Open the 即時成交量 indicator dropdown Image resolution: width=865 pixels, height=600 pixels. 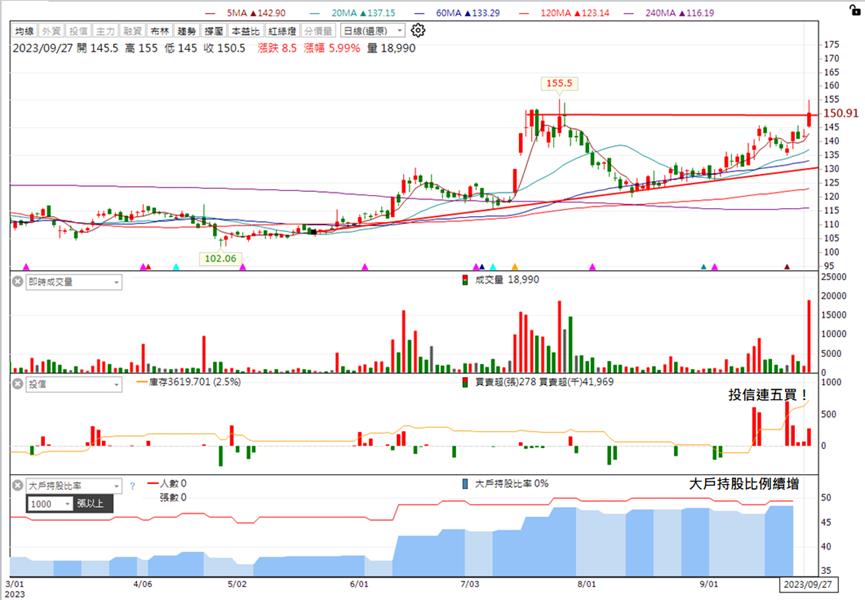74,282
